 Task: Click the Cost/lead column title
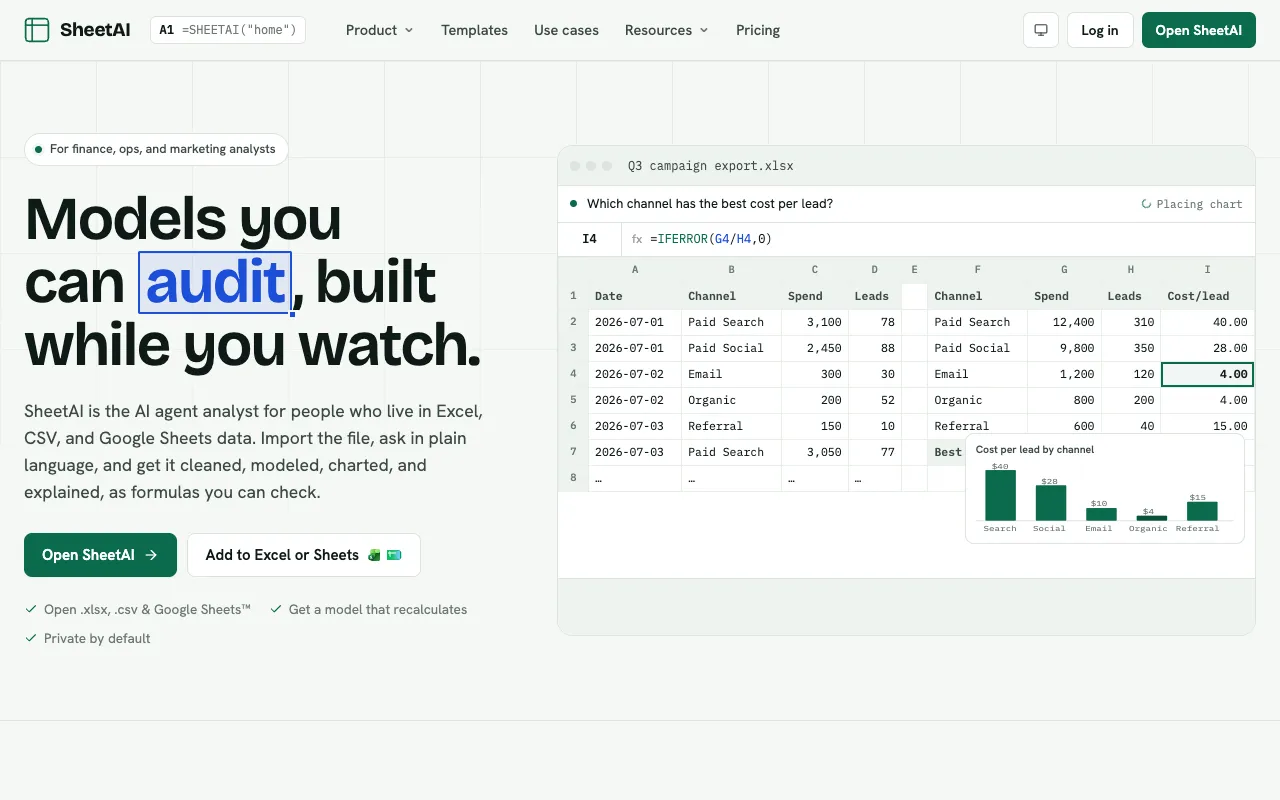tap(1198, 296)
